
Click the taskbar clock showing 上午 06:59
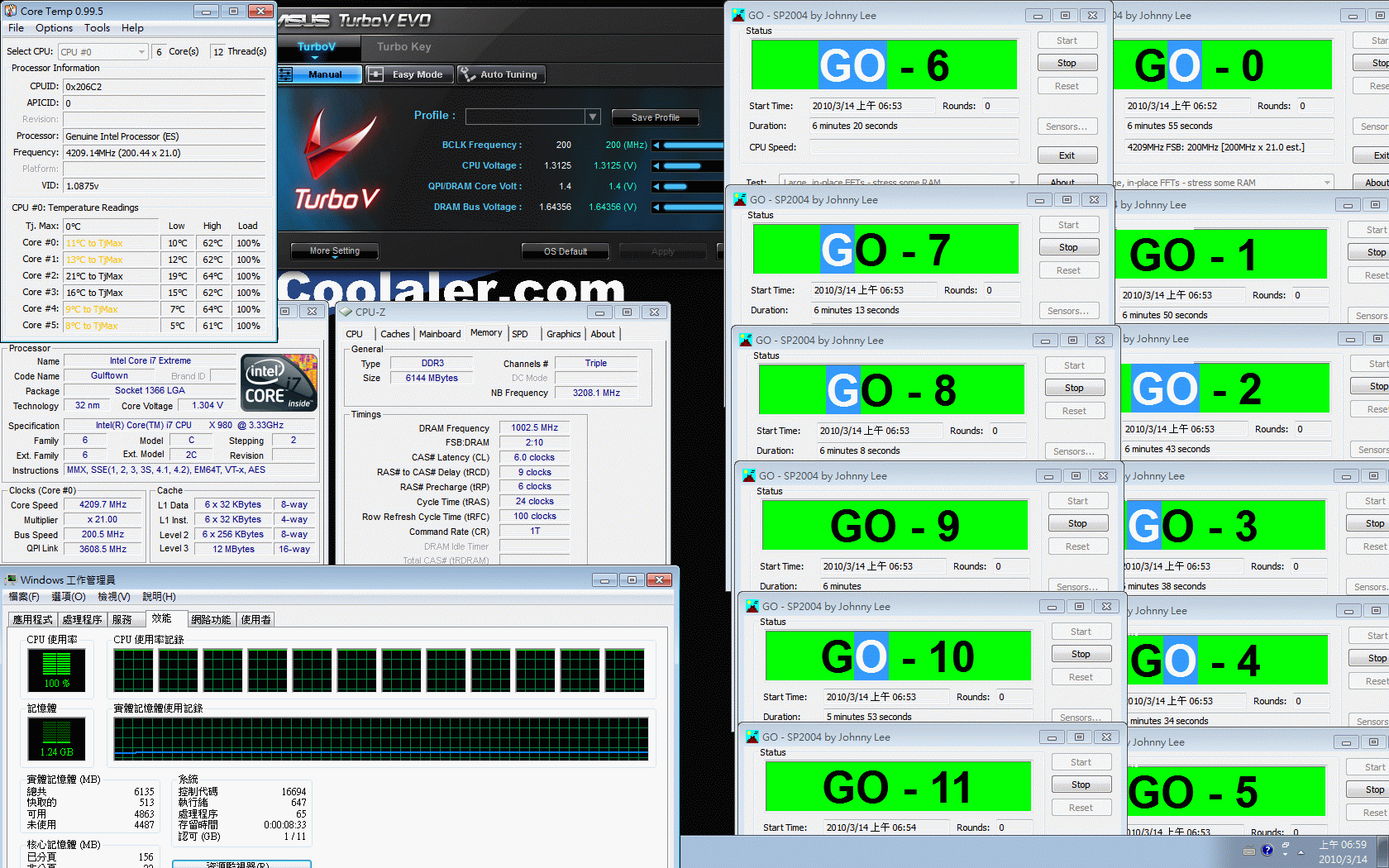1343,852
